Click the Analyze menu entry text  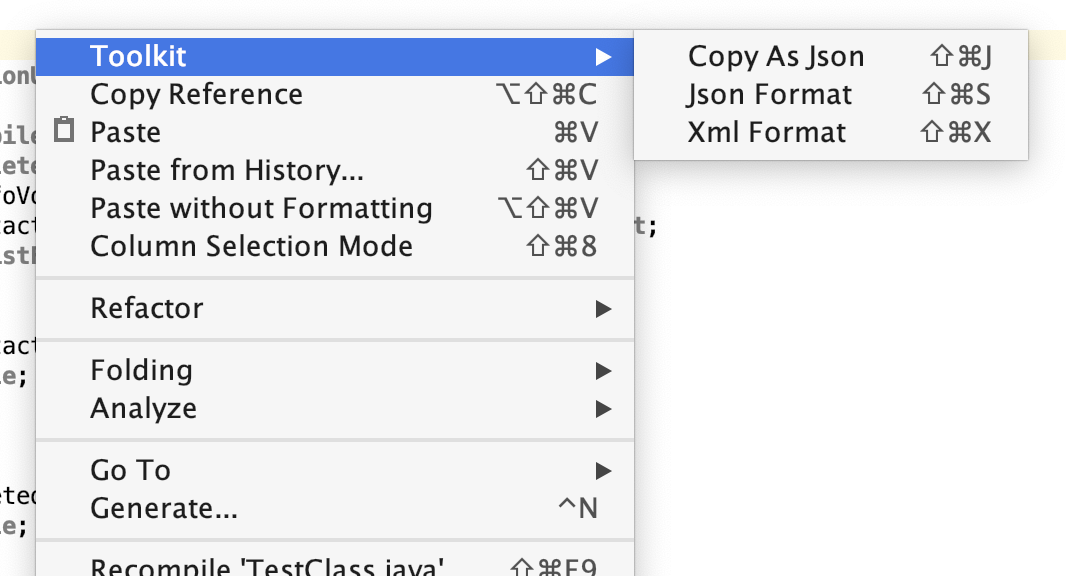pyautogui.click(x=142, y=408)
